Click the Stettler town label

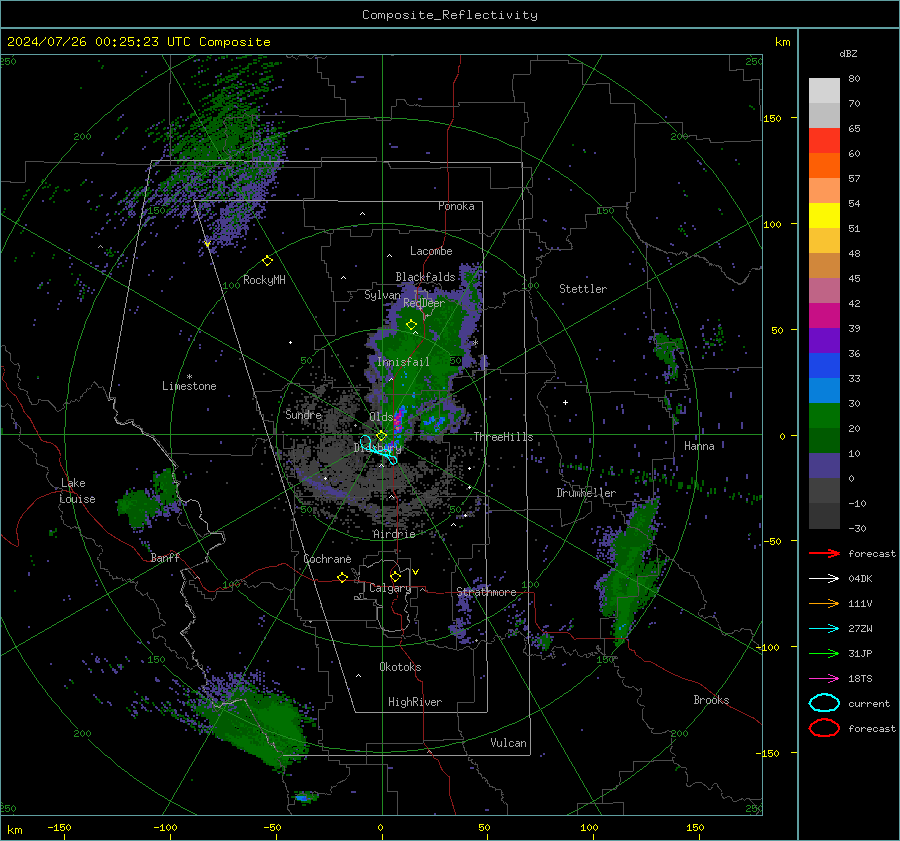tap(583, 289)
